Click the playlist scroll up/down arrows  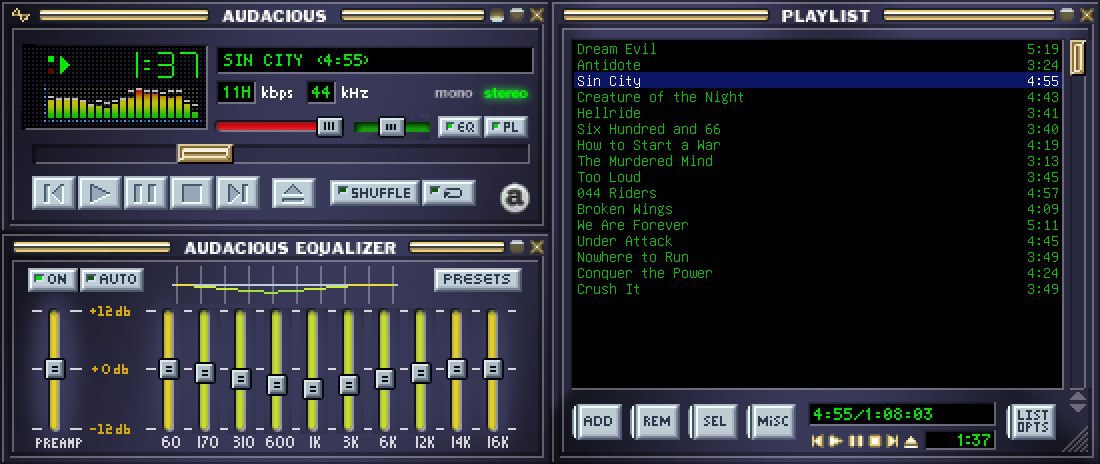[1078, 402]
